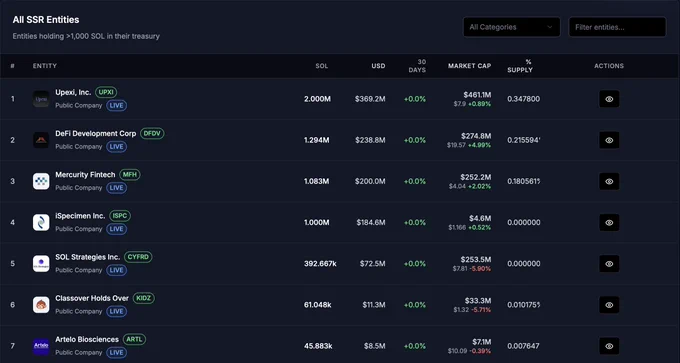Sort by the 30 Days column header
The image size is (680, 363).
point(417,66)
